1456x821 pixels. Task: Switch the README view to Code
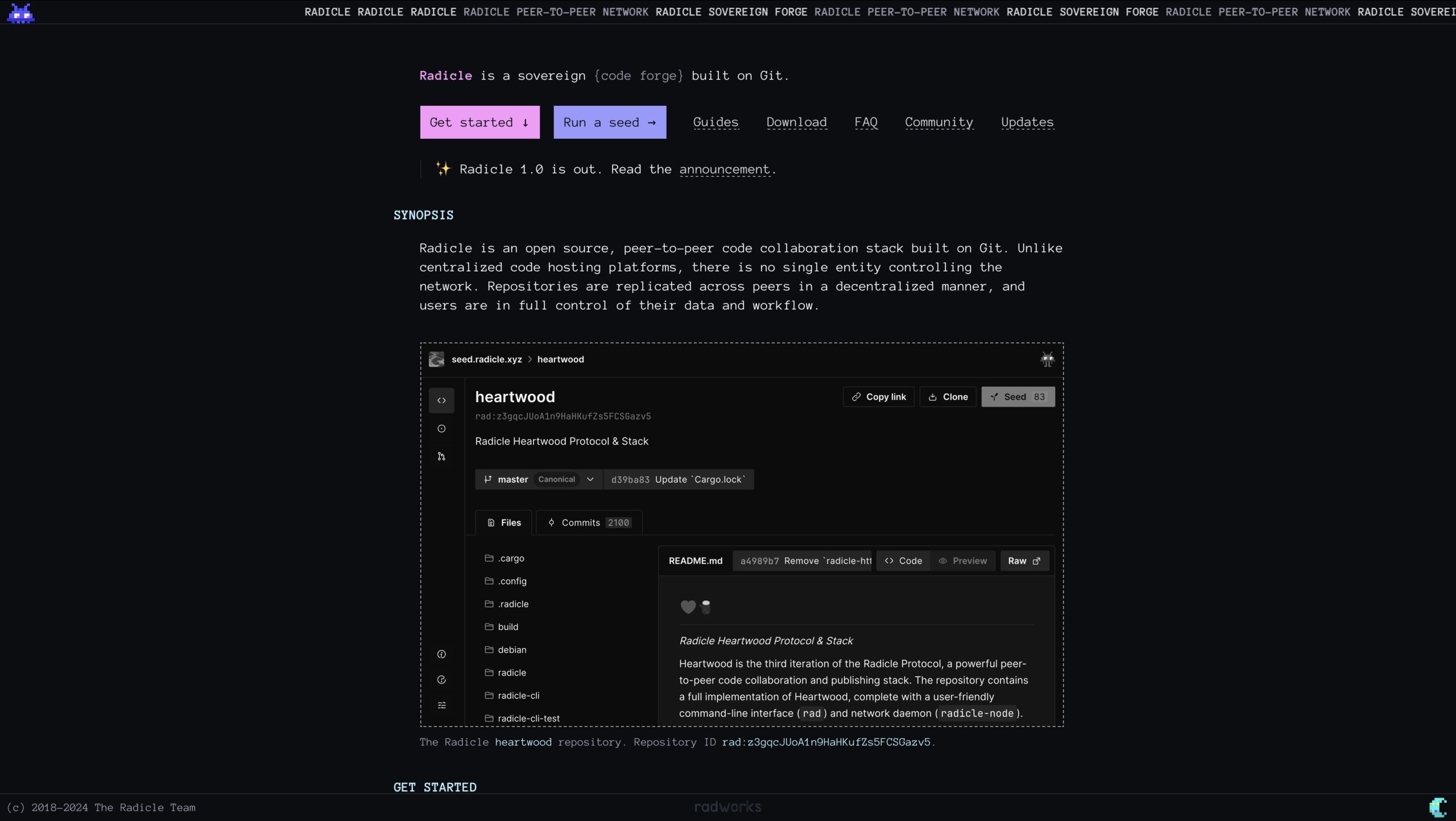[x=903, y=561]
